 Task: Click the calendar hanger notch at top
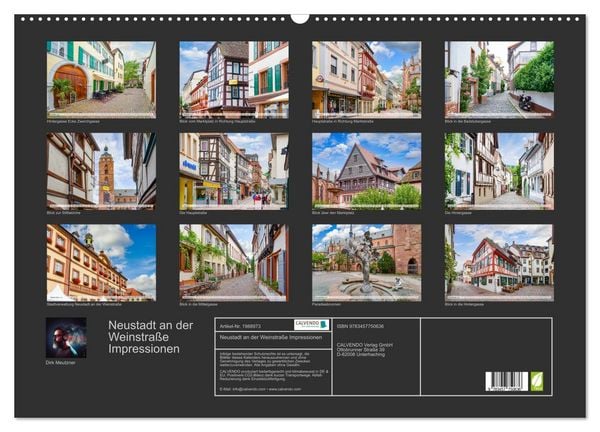(x=300, y=18)
